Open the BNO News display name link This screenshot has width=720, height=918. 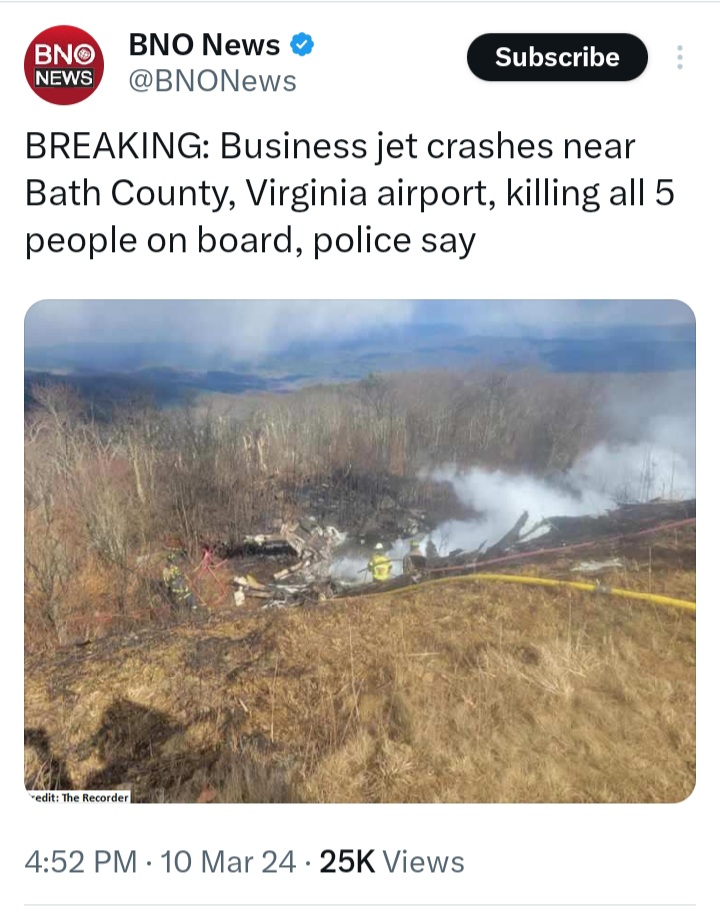point(204,44)
